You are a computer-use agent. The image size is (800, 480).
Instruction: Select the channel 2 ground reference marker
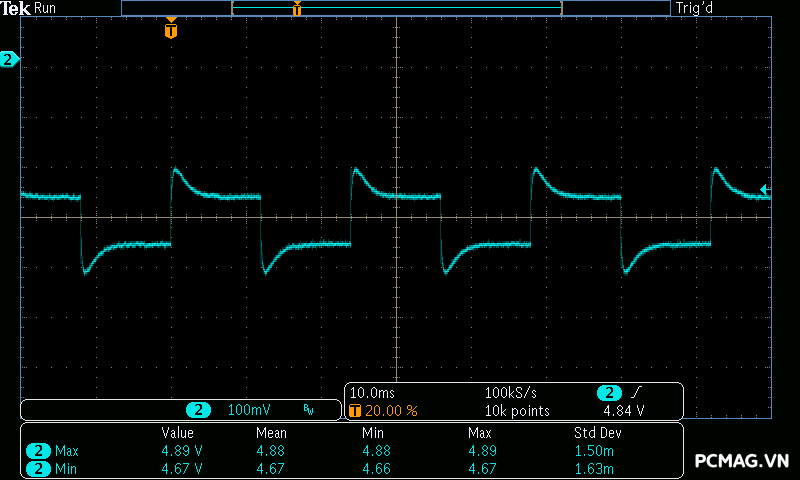9,61
